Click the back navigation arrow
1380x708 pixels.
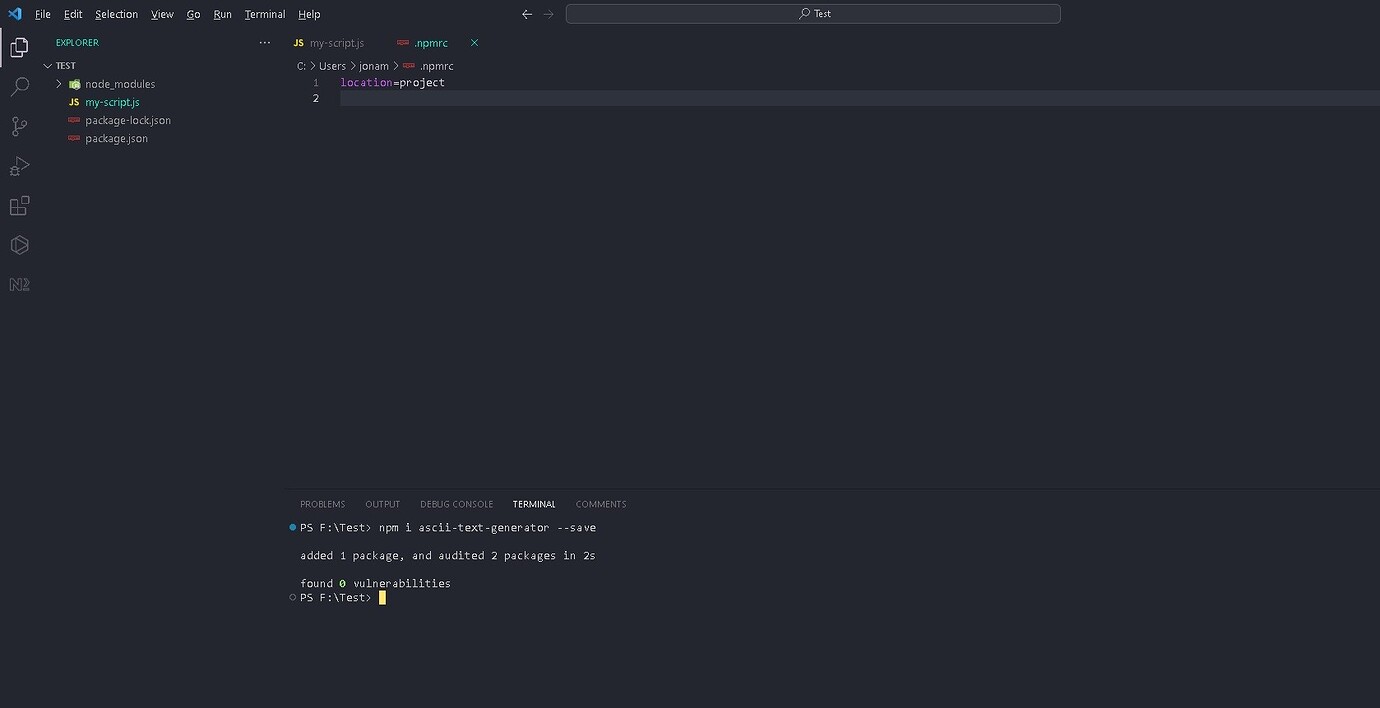[x=527, y=14]
